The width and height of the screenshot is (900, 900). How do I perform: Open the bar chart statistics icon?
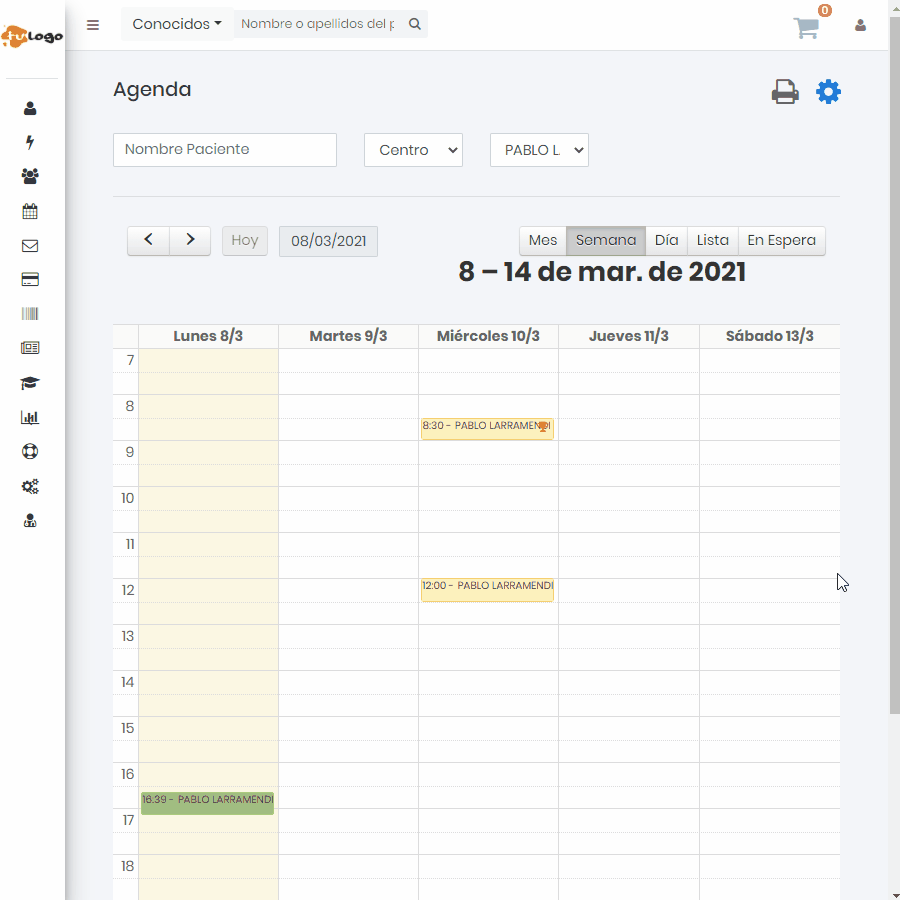click(30, 418)
